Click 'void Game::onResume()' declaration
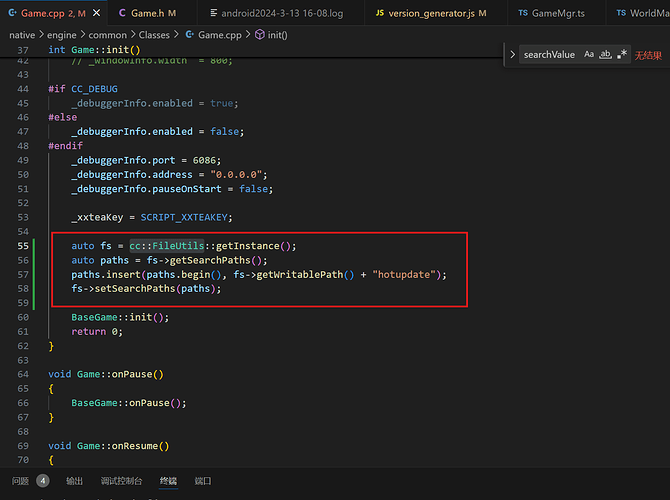The height and width of the screenshot is (500, 670). click(109, 446)
